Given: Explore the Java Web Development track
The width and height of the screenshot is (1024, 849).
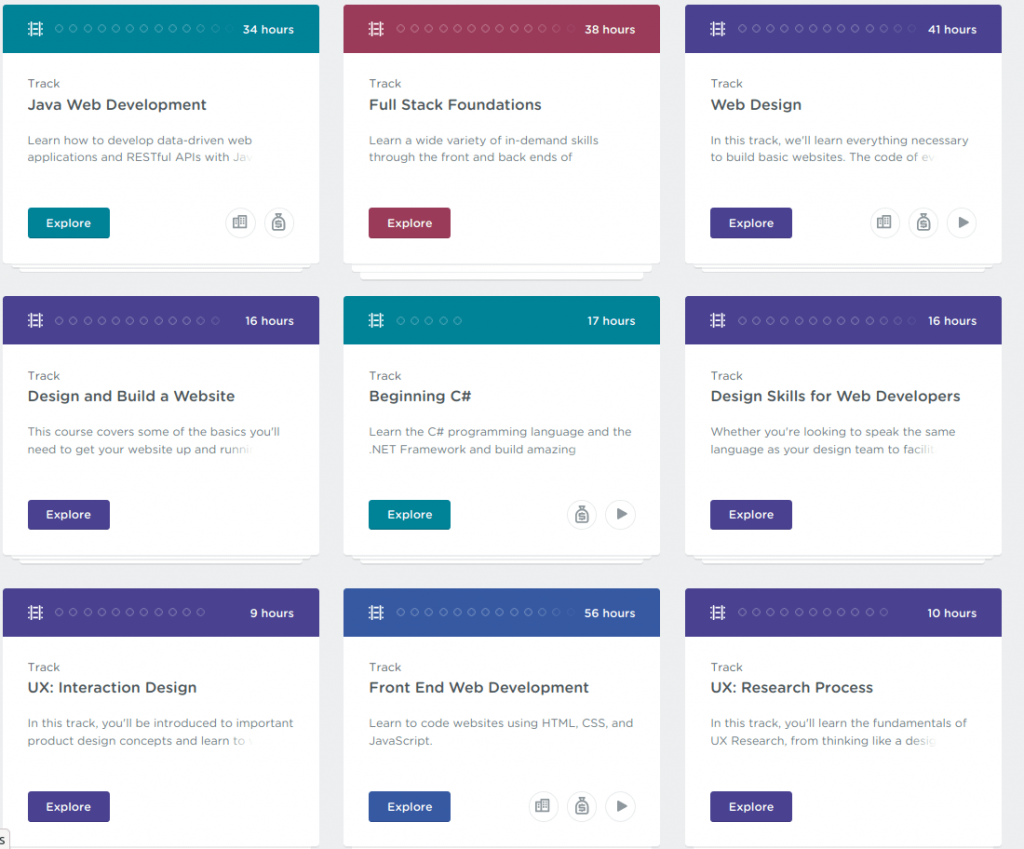Looking at the screenshot, I should click(x=69, y=223).
